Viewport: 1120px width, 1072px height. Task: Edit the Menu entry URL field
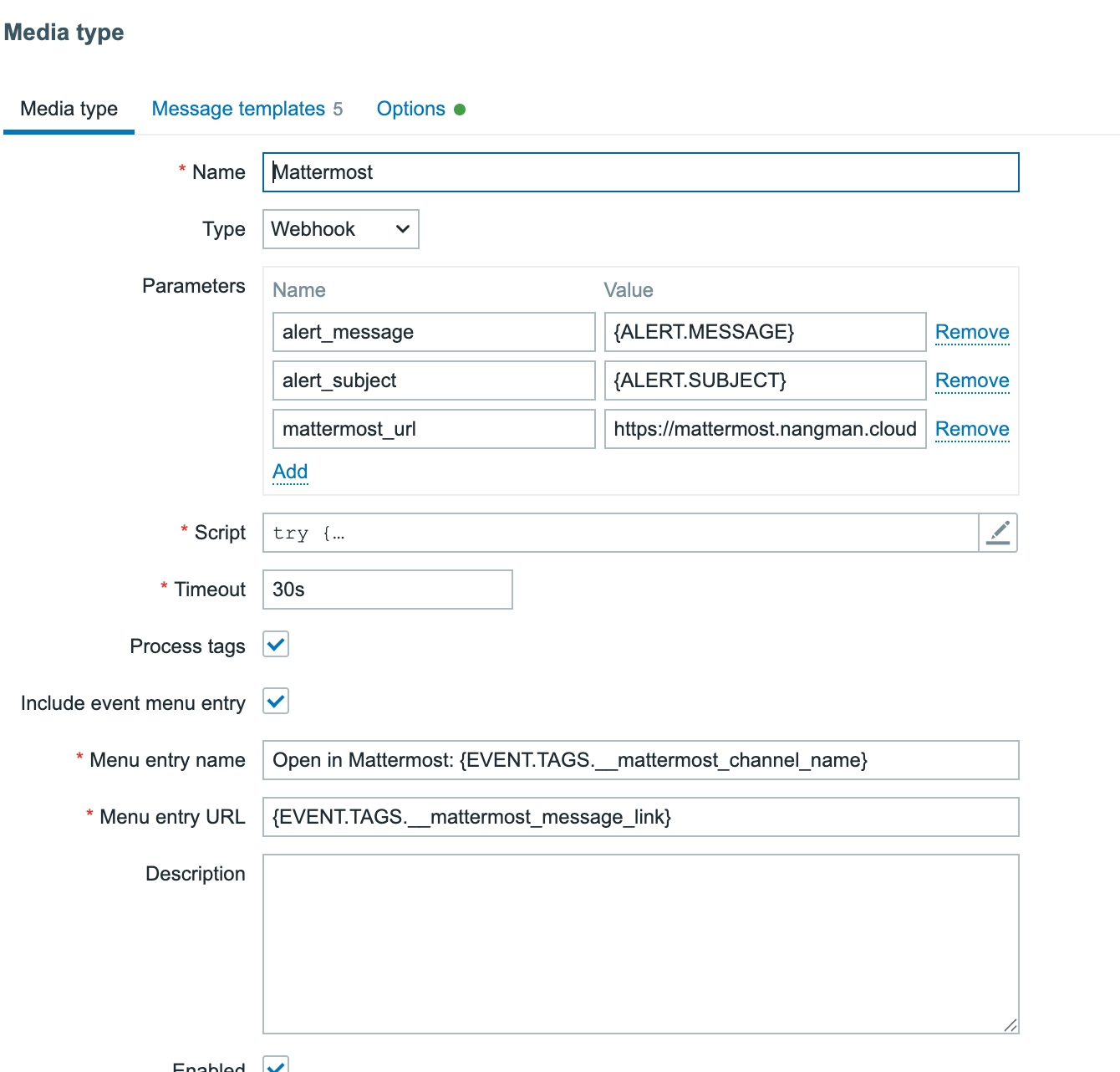coord(641,817)
